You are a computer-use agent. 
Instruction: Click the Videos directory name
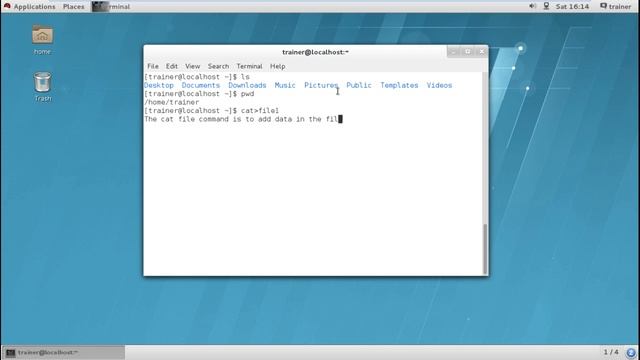click(439, 85)
